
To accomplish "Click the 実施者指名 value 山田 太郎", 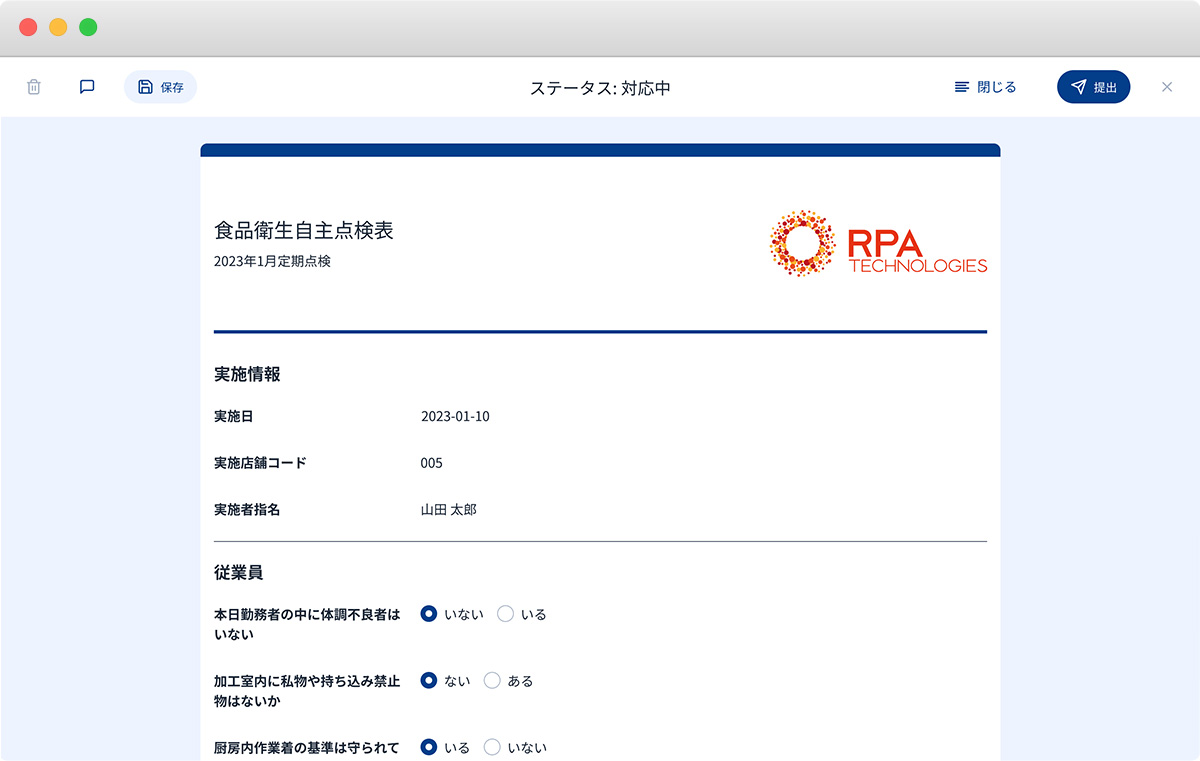I will (448, 510).
